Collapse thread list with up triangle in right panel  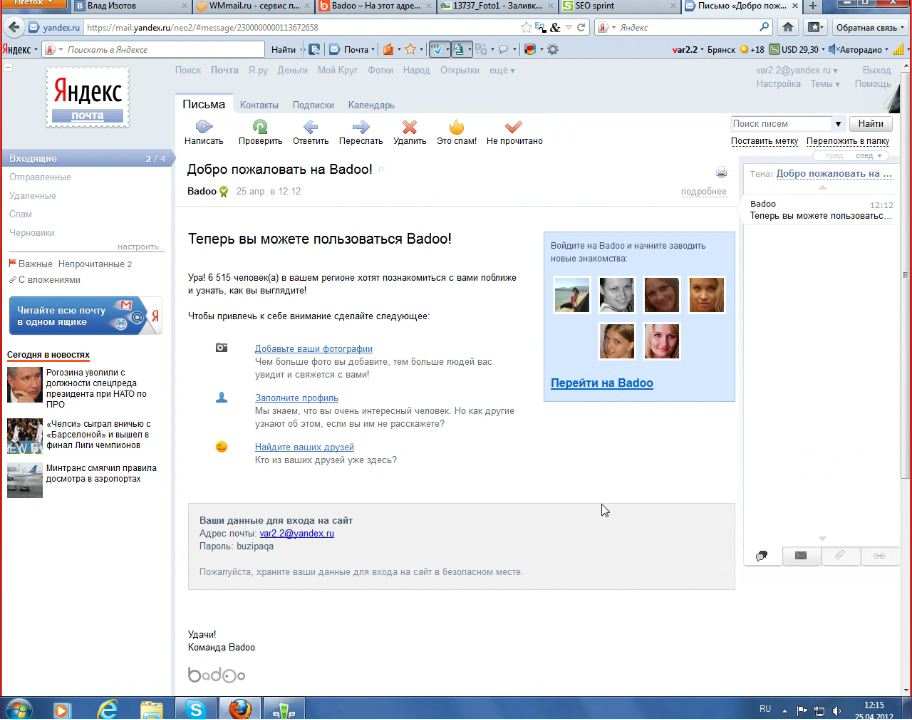tap(822, 187)
